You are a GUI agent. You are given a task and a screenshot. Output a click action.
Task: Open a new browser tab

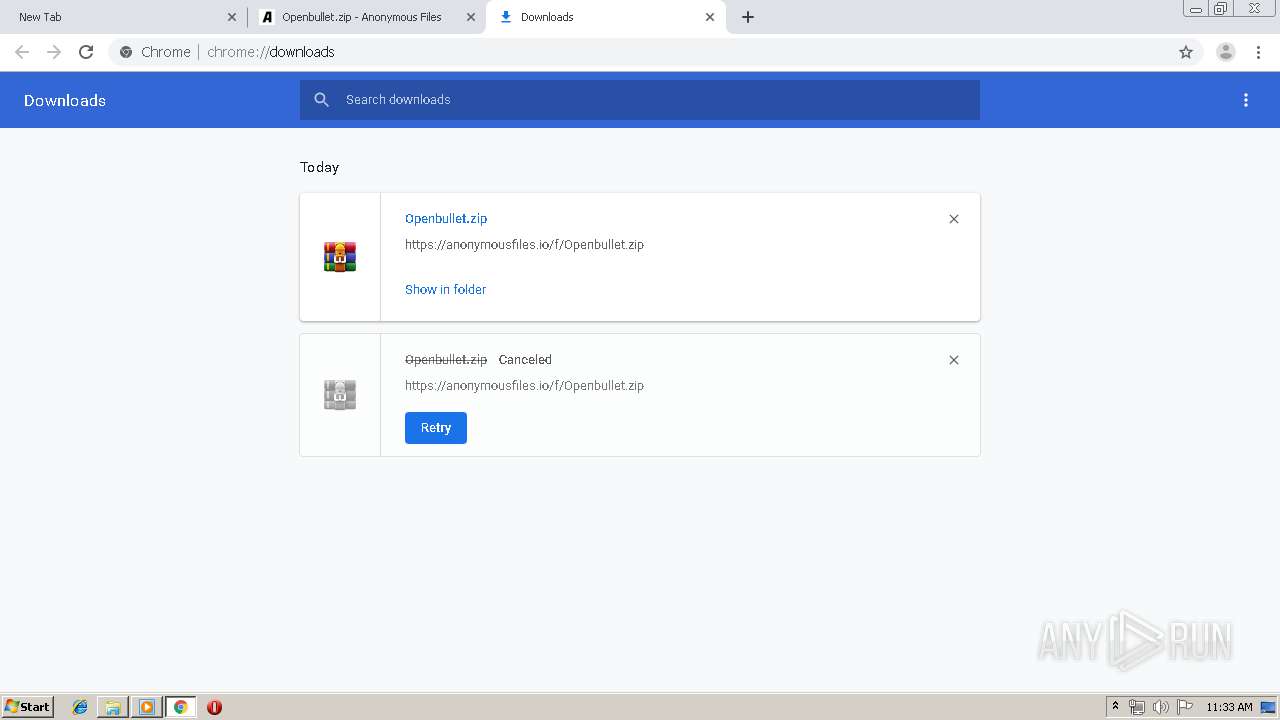point(748,17)
